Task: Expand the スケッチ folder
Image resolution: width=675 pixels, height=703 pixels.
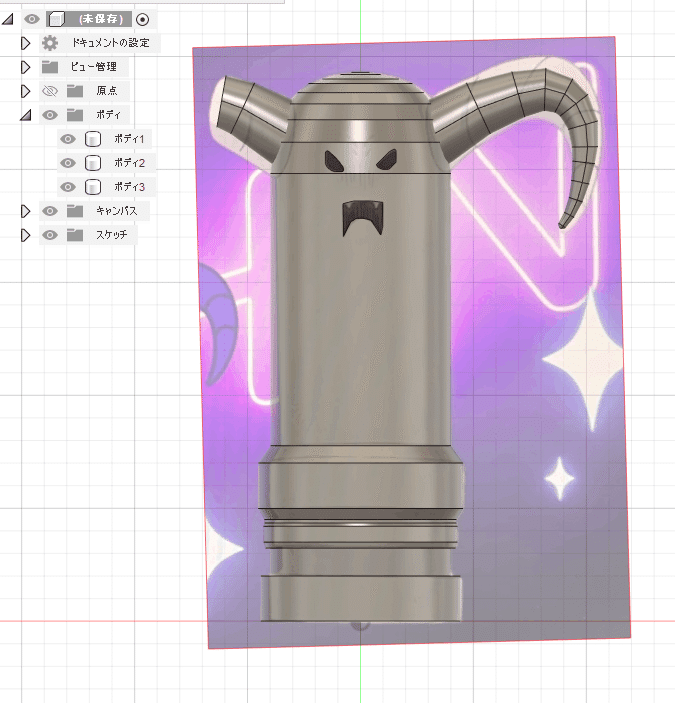Action: (26, 235)
